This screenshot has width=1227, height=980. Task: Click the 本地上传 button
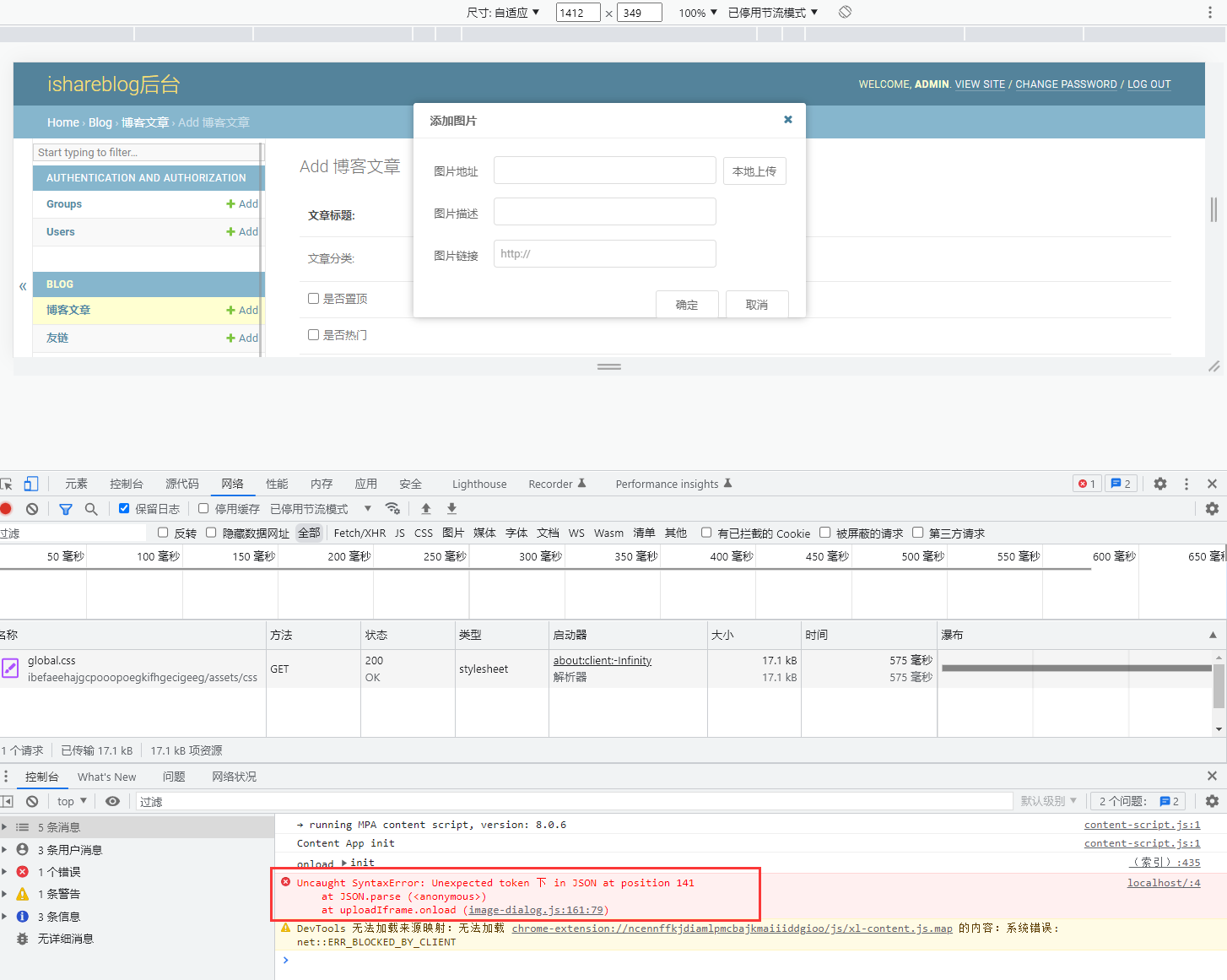[x=754, y=171]
